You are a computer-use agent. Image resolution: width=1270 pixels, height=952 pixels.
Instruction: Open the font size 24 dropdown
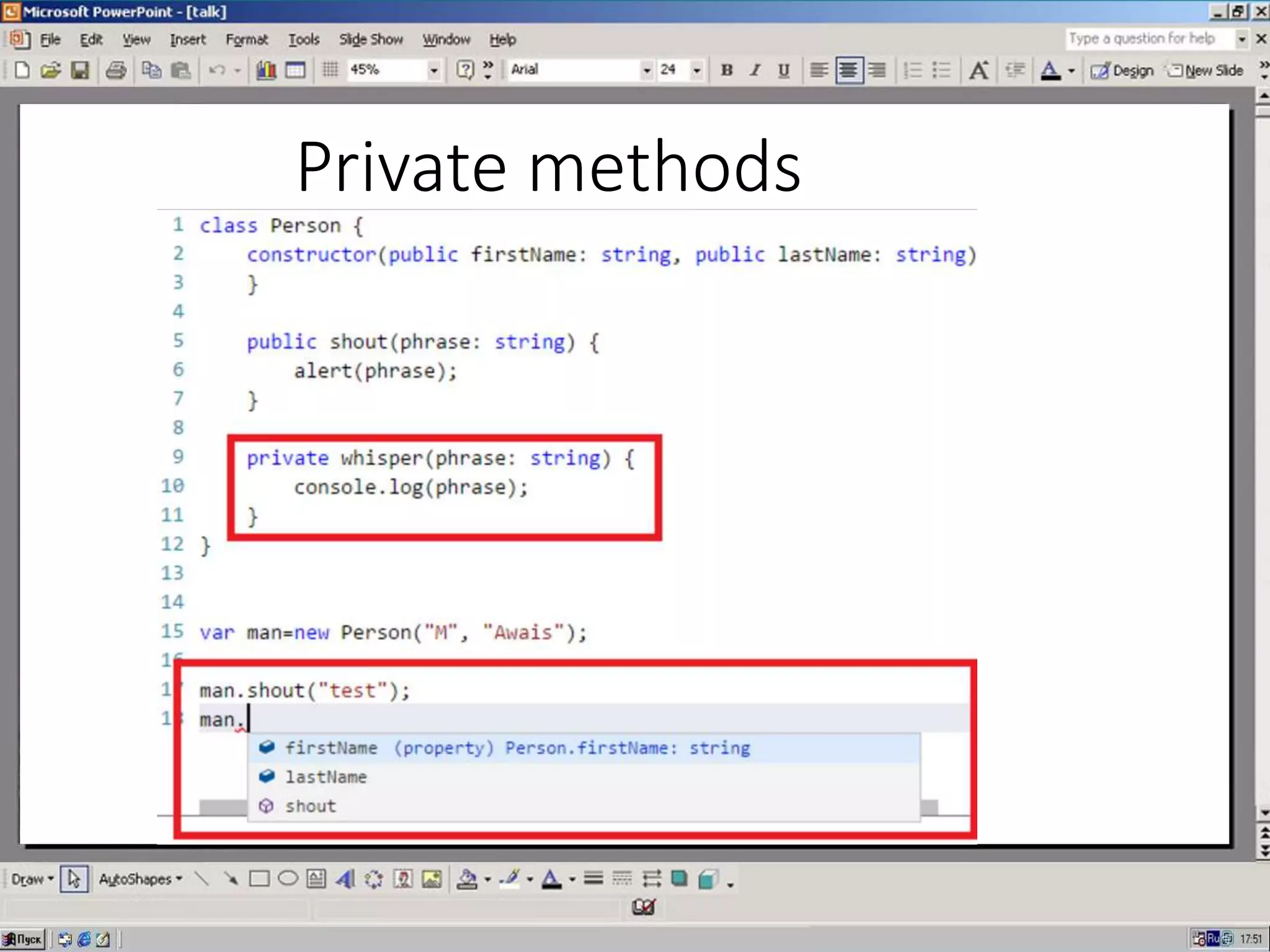(697, 70)
